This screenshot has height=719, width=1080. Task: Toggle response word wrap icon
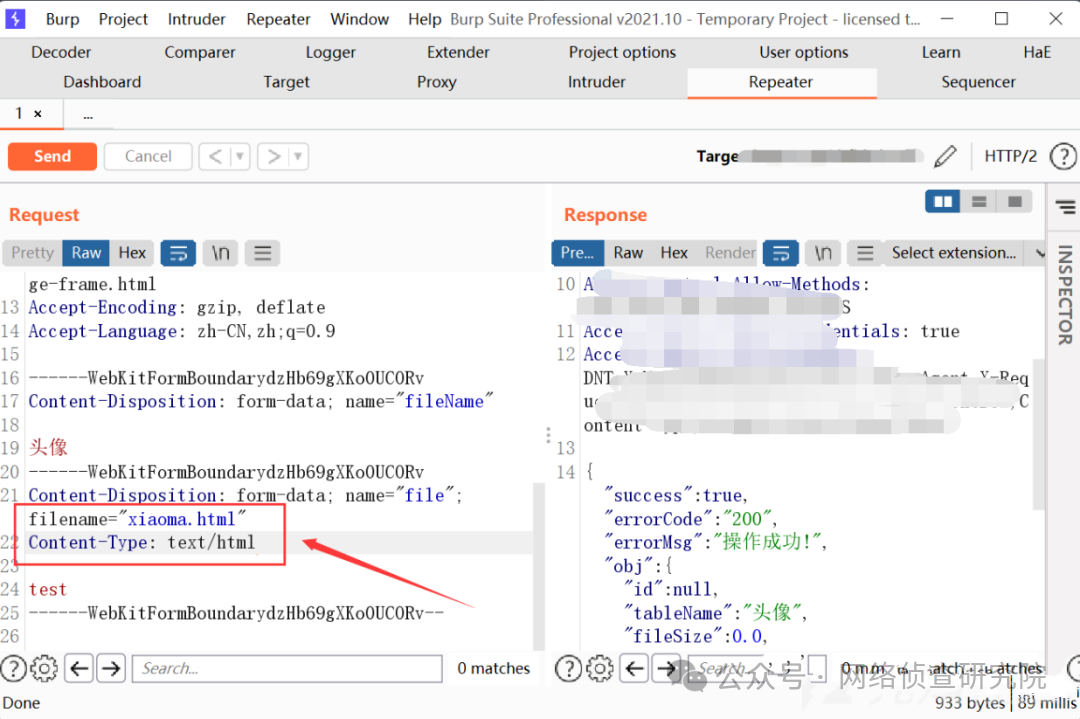pos(781,253)
